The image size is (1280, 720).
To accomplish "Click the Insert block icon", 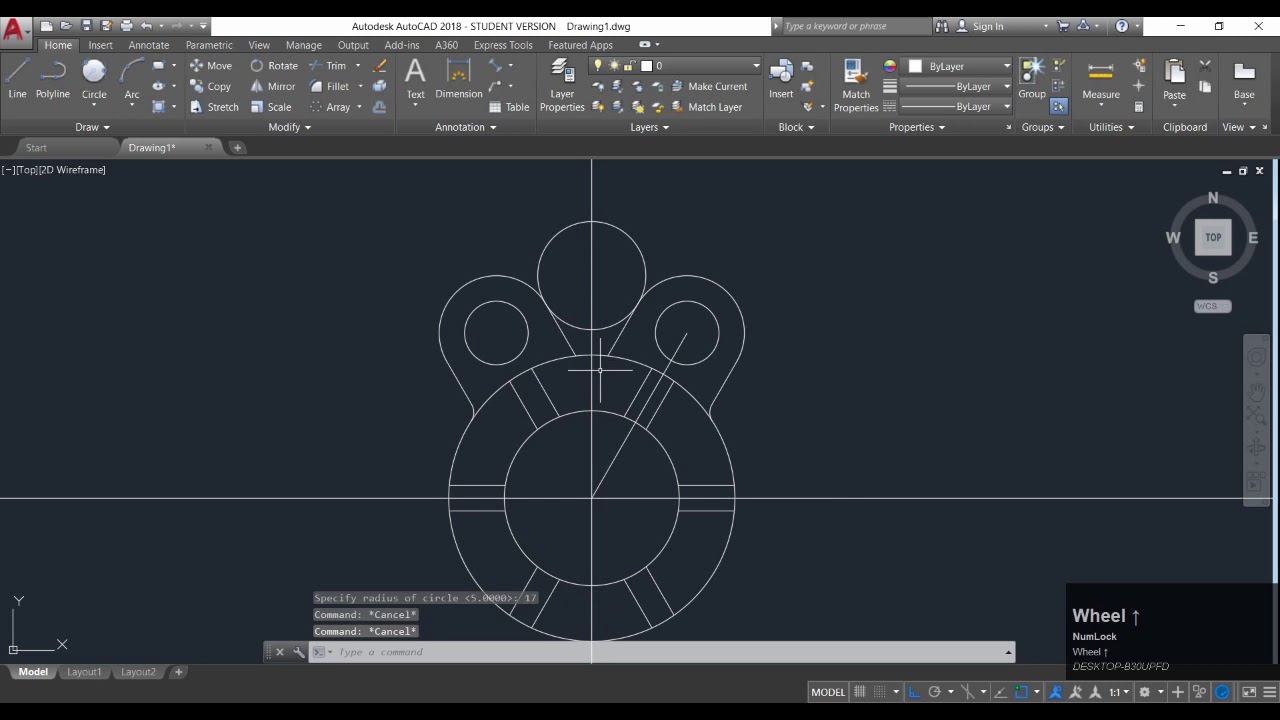I will [x=781, y=78].
